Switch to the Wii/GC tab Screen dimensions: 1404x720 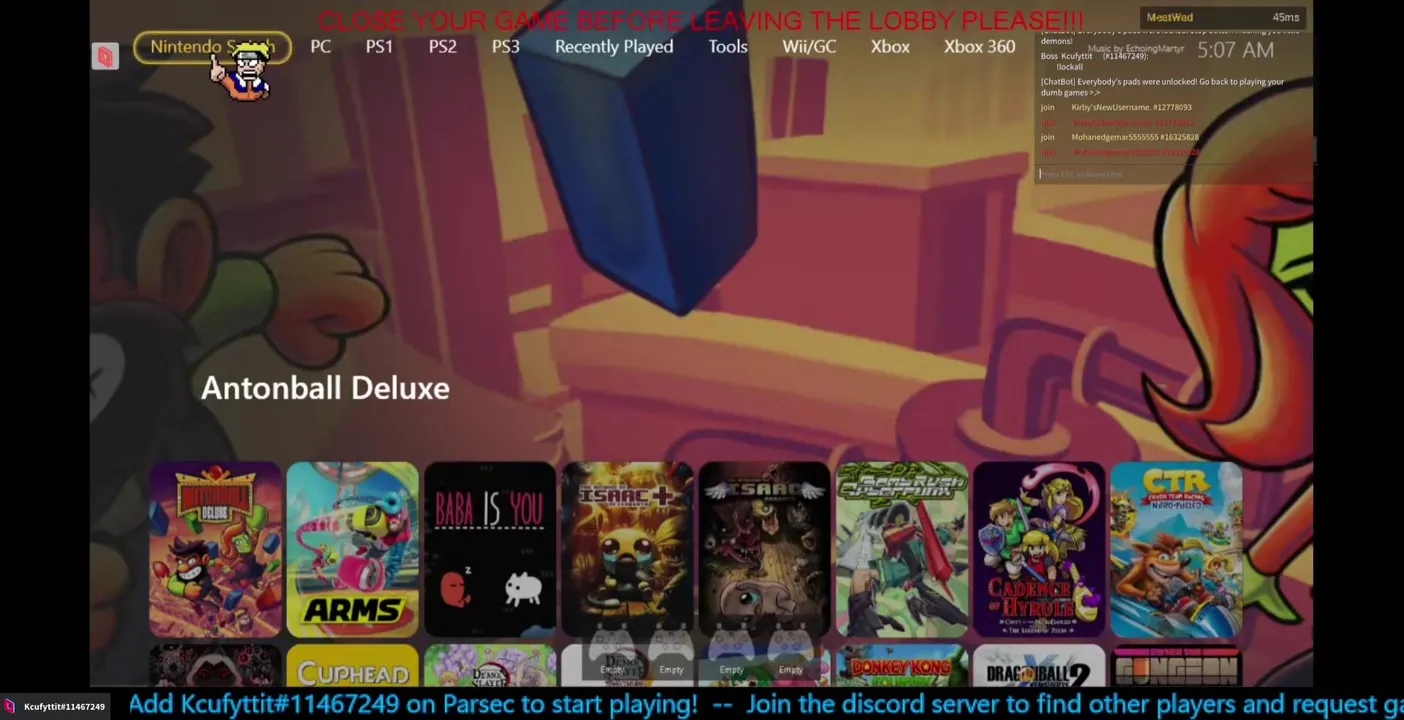click(x=809, y=47)
